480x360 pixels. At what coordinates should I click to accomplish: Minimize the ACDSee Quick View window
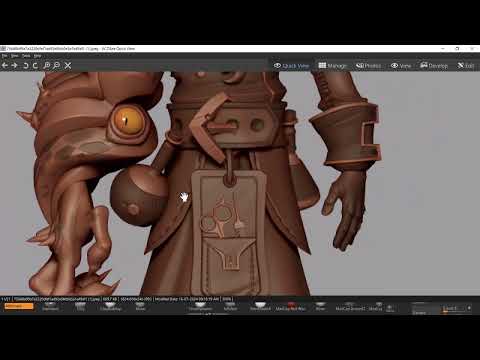tap(443, 49)
